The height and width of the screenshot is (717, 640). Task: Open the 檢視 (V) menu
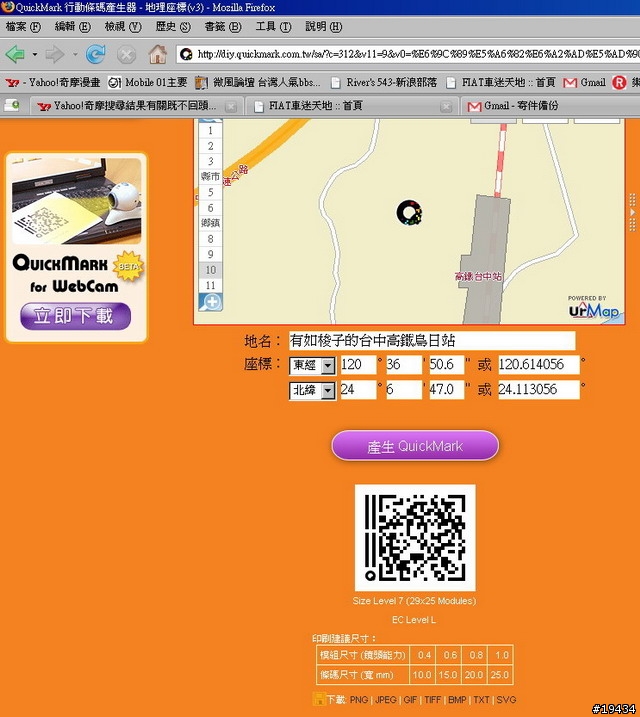[x=123, y=27]
